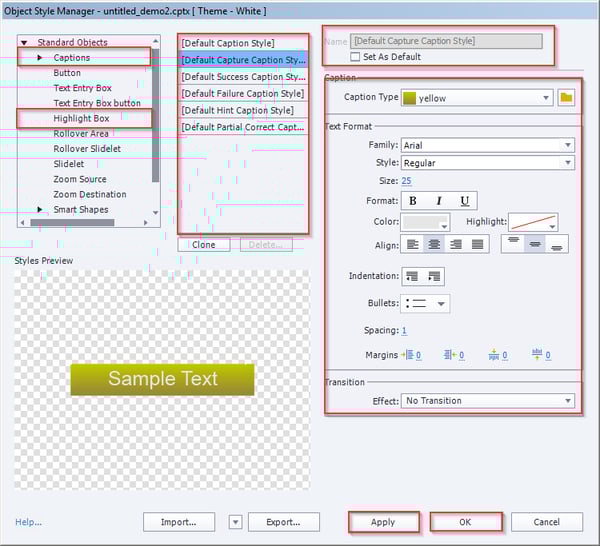This screenshot has width=600, height=546.
Task: Open the Caption Type dropdown
Action: pyautogui.click(x=477, y=98)
